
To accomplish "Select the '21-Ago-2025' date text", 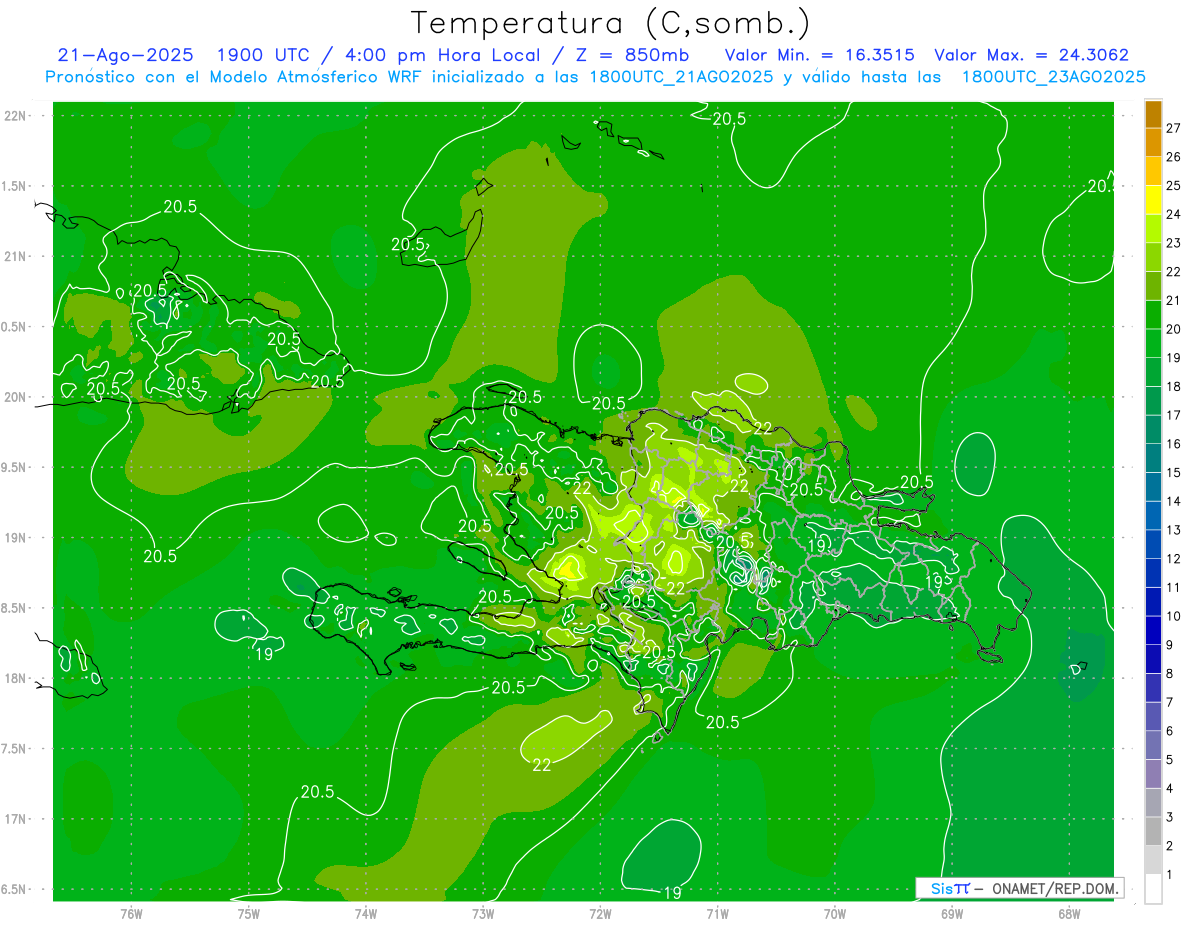I will pos(126,55).
